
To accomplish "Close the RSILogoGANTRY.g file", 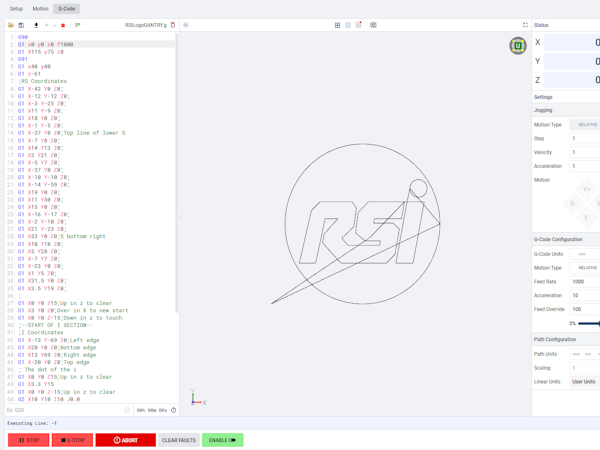I will 173,25.
